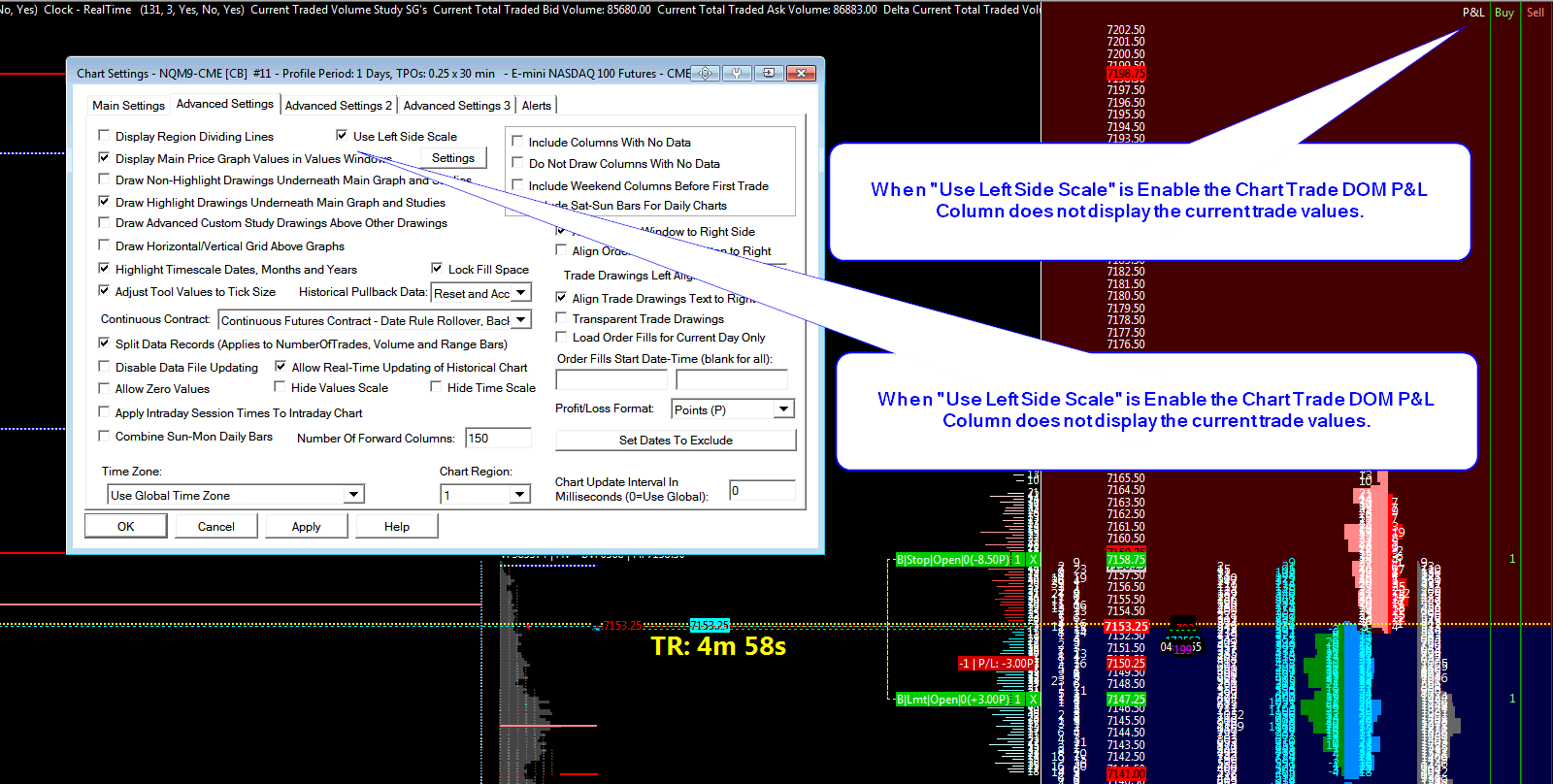Expand the Chart Region dropdown
Image resolution: width=1553 pixels, height=784 pixels.
(520, 495)
